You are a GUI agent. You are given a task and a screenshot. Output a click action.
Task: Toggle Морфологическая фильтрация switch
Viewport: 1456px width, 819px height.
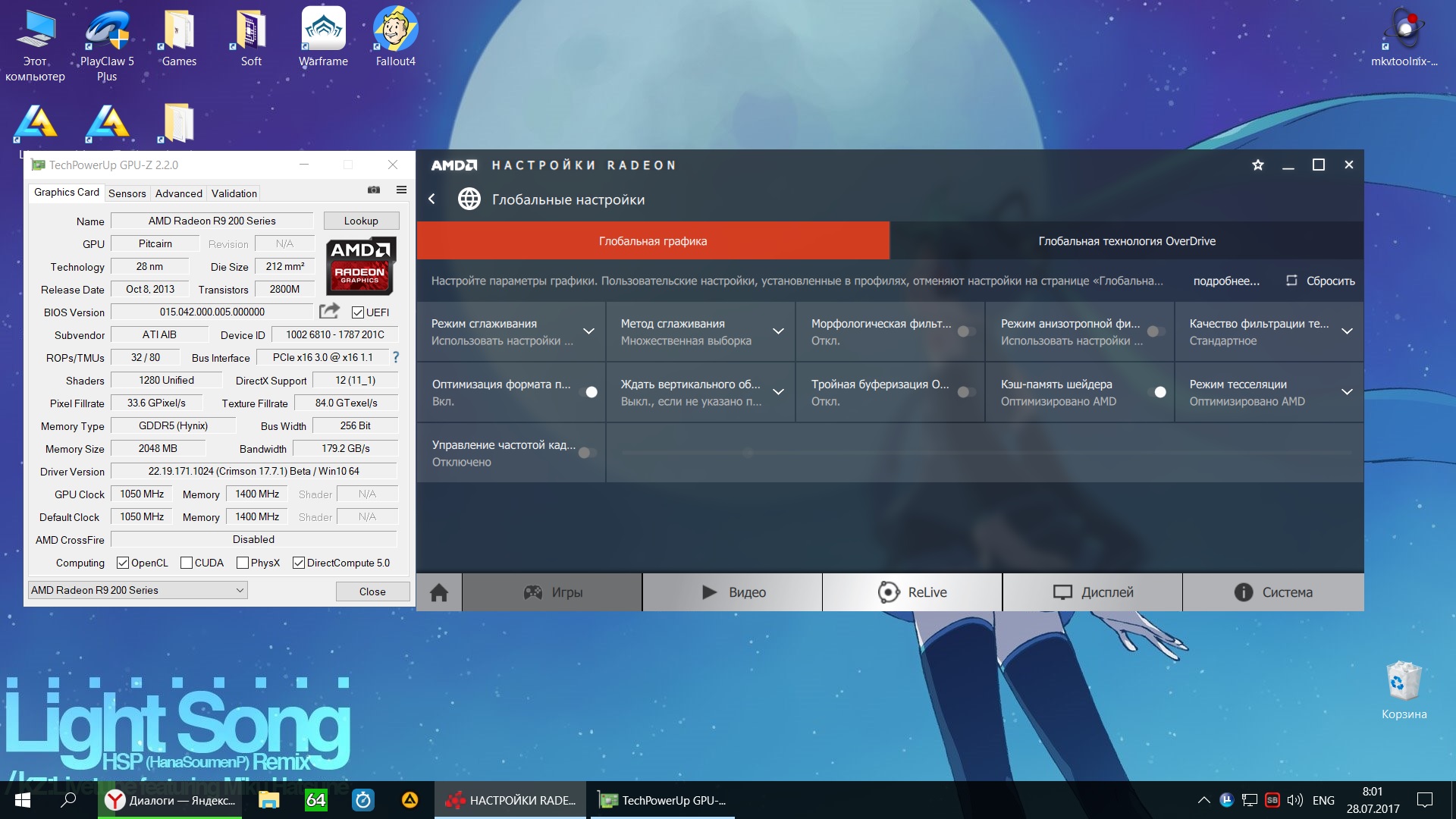tap(966, 331)
